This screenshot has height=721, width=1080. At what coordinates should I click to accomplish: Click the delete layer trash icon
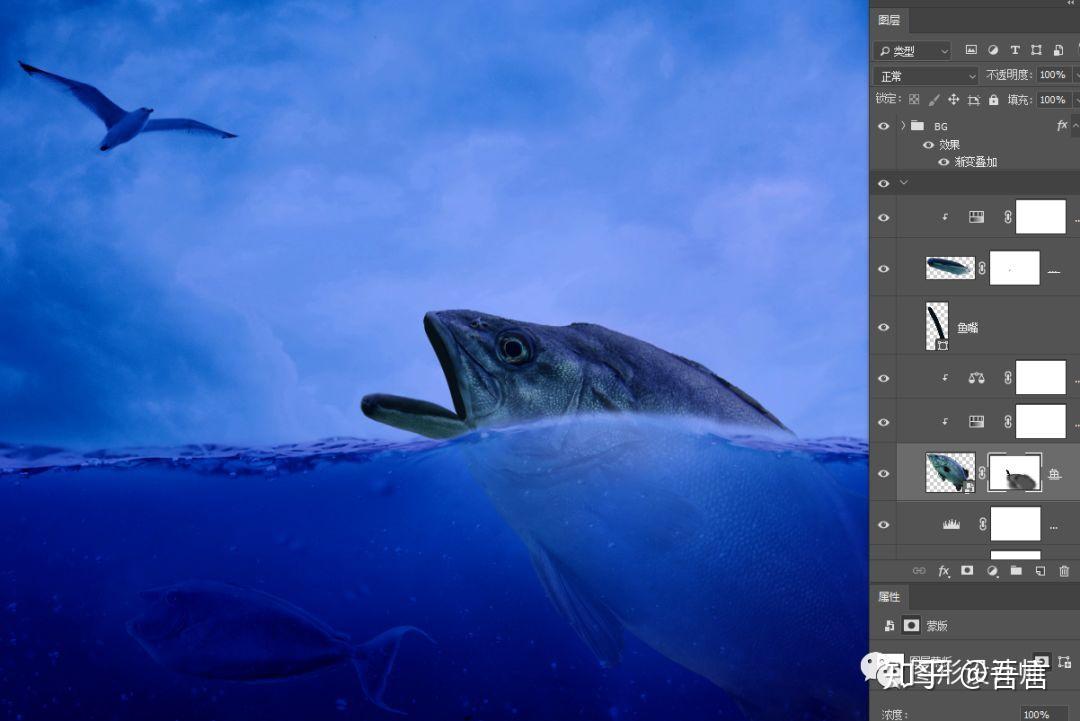(1062, 570)
